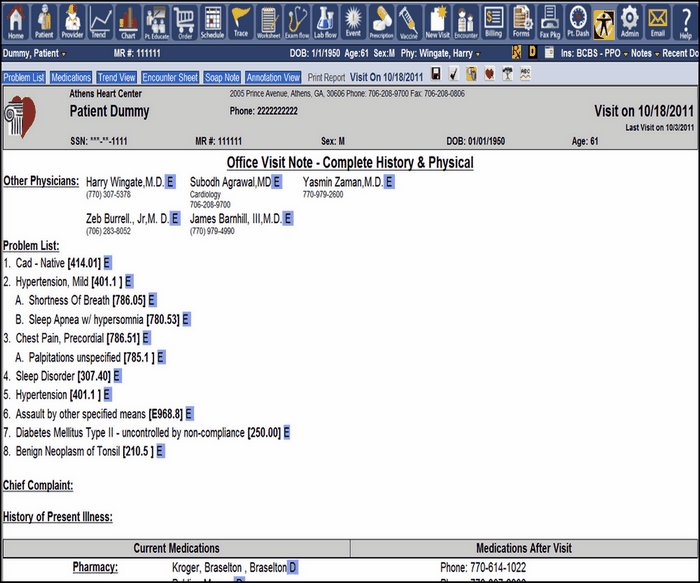Click the red heart icon in note toolbar
The image size is (700, 583).
(x=489, y=73)
